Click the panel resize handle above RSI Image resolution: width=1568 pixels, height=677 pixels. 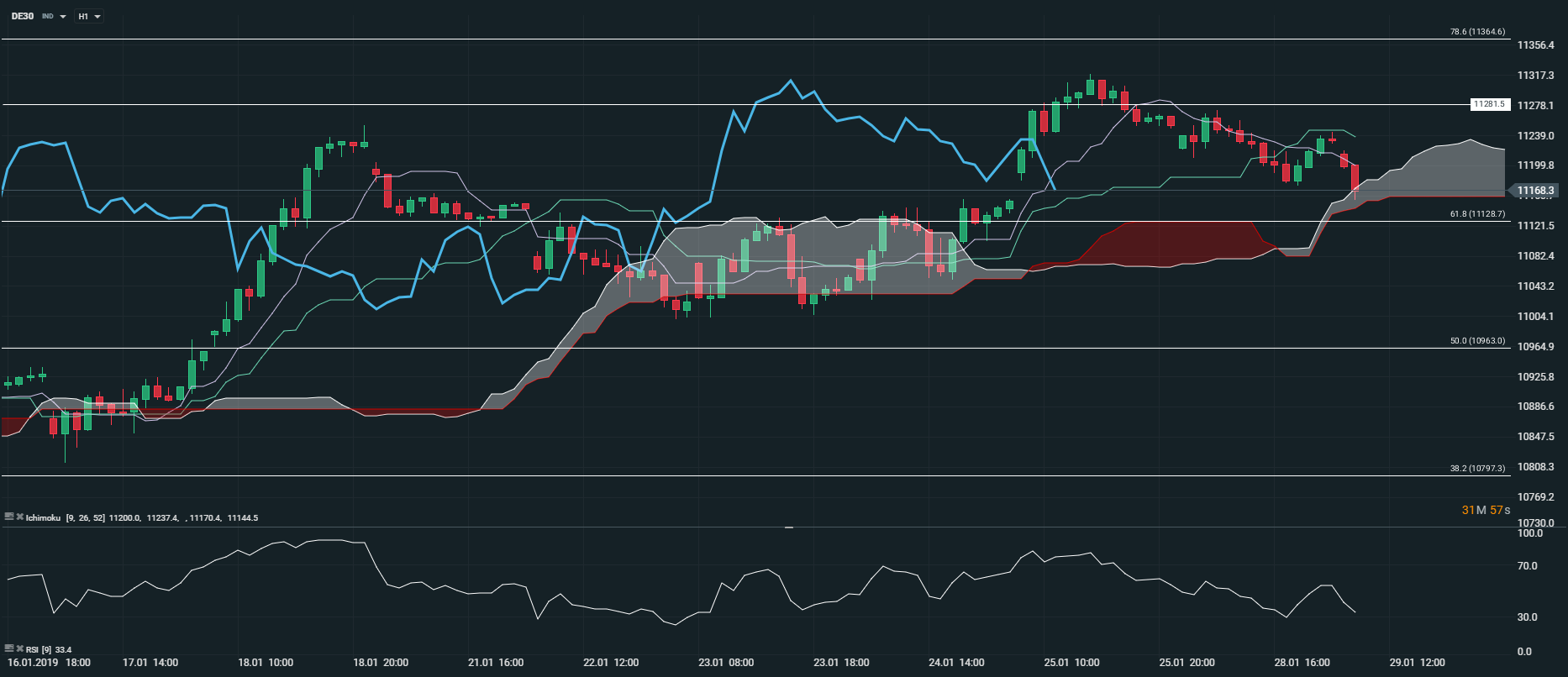[789, 527]
